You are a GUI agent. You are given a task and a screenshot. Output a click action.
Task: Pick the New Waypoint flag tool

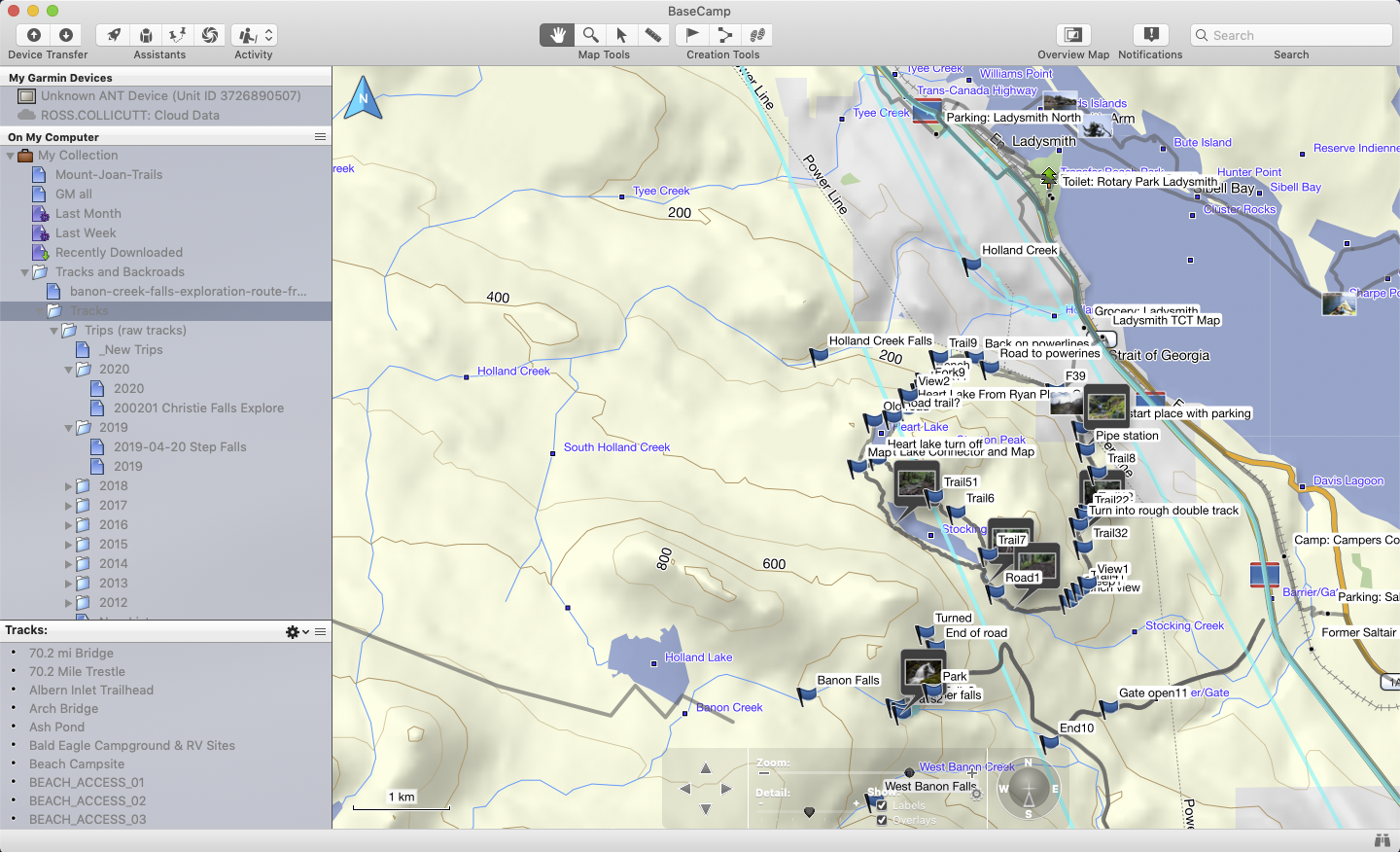(x=692, y=35)
